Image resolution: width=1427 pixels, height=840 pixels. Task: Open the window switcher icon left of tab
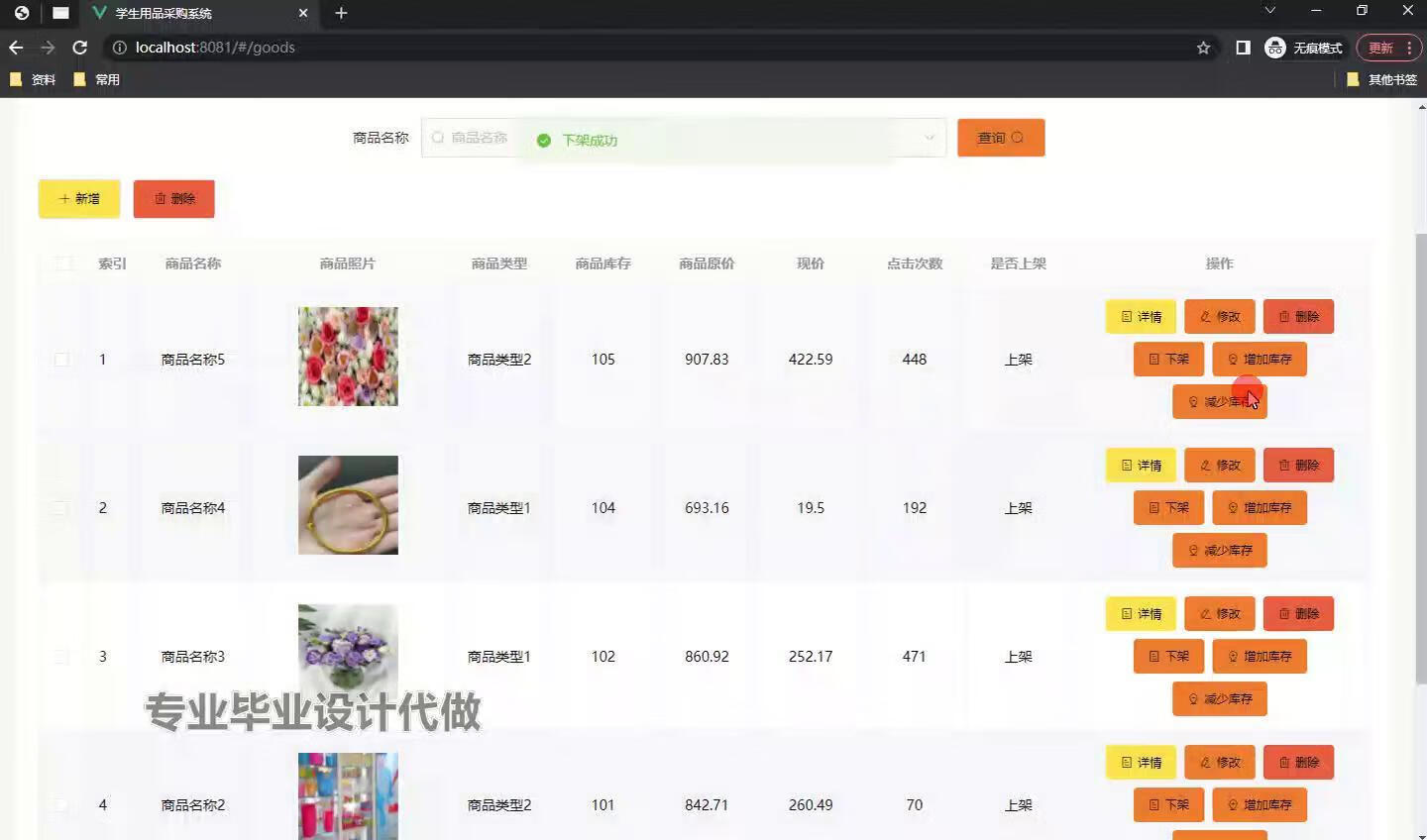(60, 13)
